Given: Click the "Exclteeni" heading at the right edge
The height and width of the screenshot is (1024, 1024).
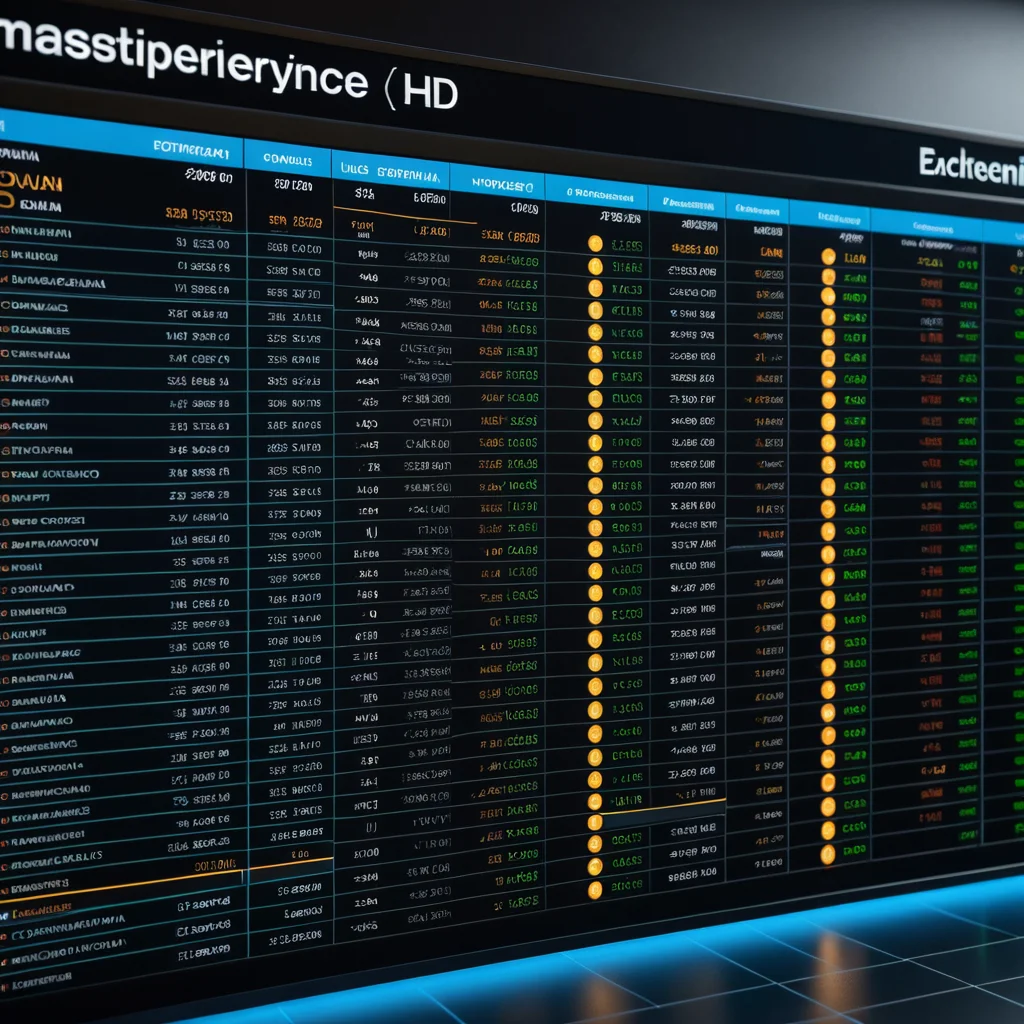Looking at the screenshot, I should (x=971, y=166).
